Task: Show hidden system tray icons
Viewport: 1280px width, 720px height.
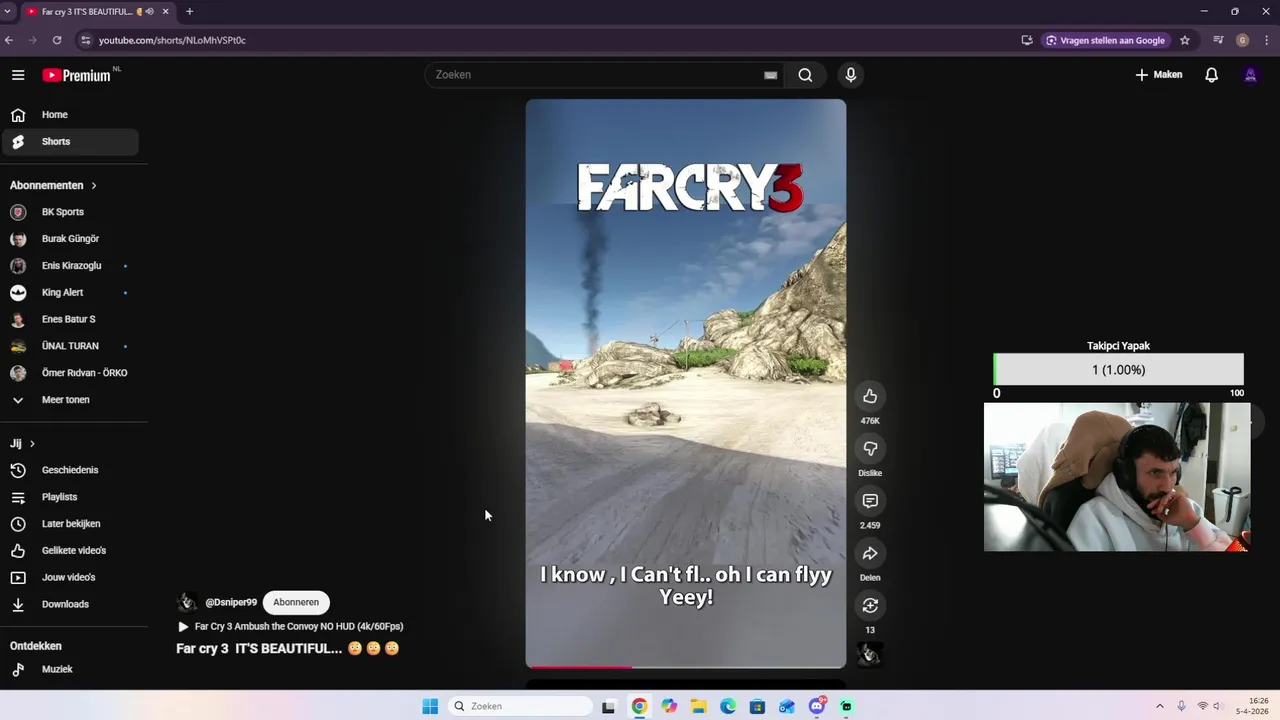Action: (1160, 706)
